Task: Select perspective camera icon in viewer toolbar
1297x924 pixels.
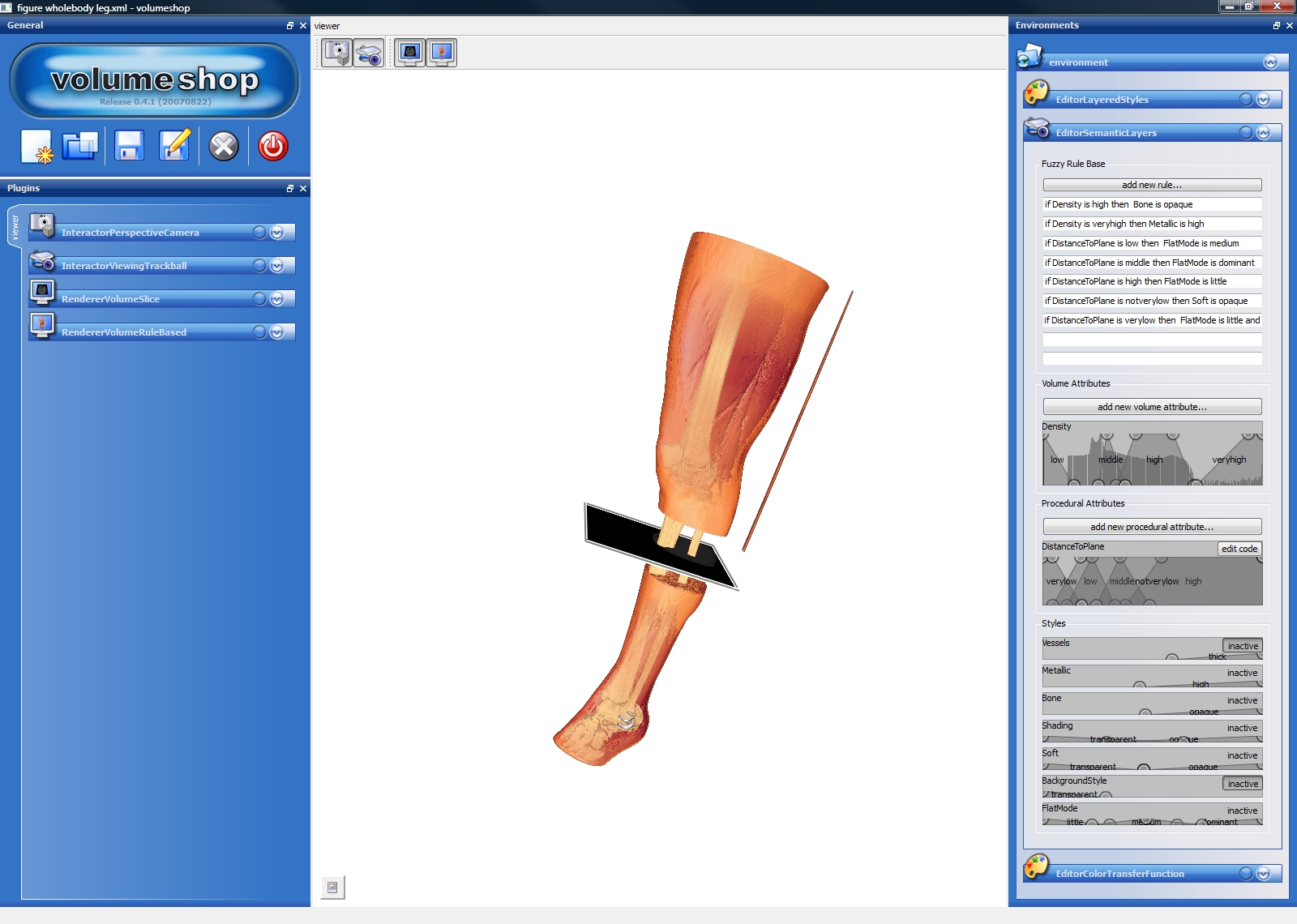Action: 337,53
